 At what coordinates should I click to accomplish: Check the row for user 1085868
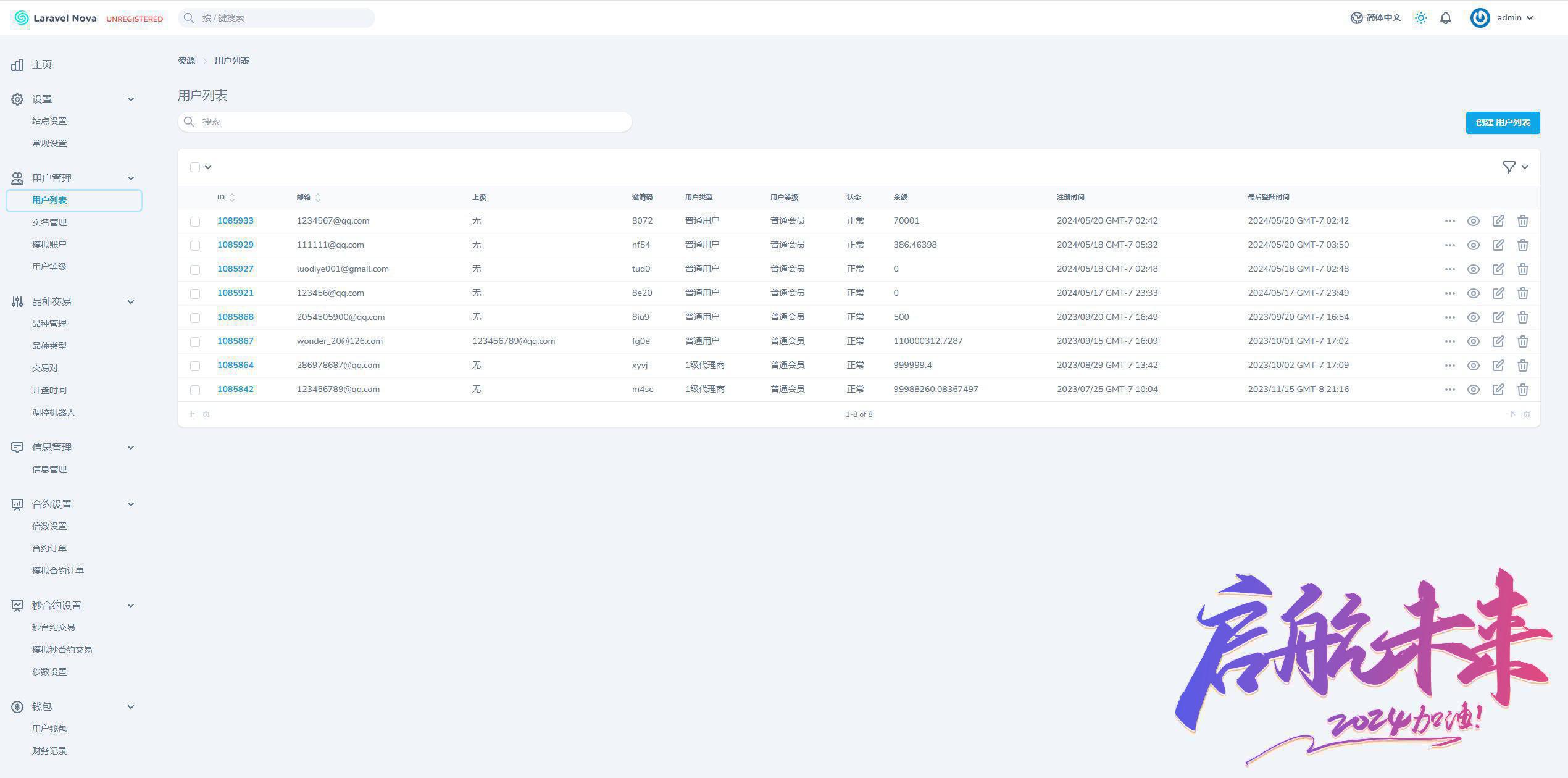pos(195,317)
